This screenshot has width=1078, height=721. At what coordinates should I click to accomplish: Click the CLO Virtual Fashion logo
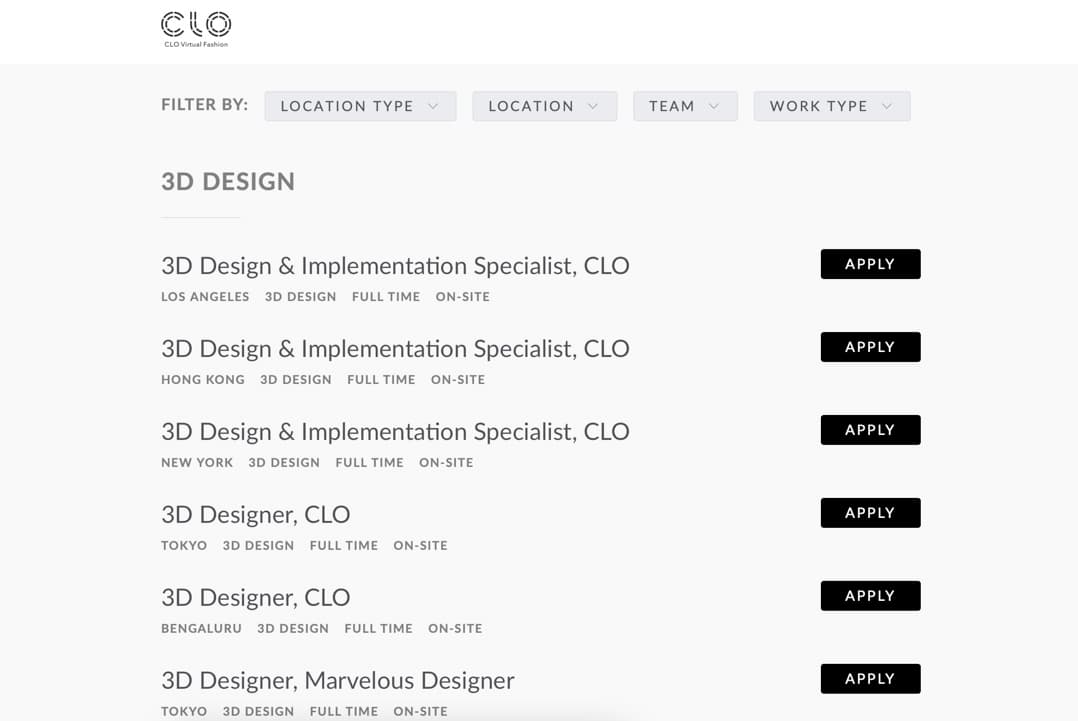tap(195, 28)
